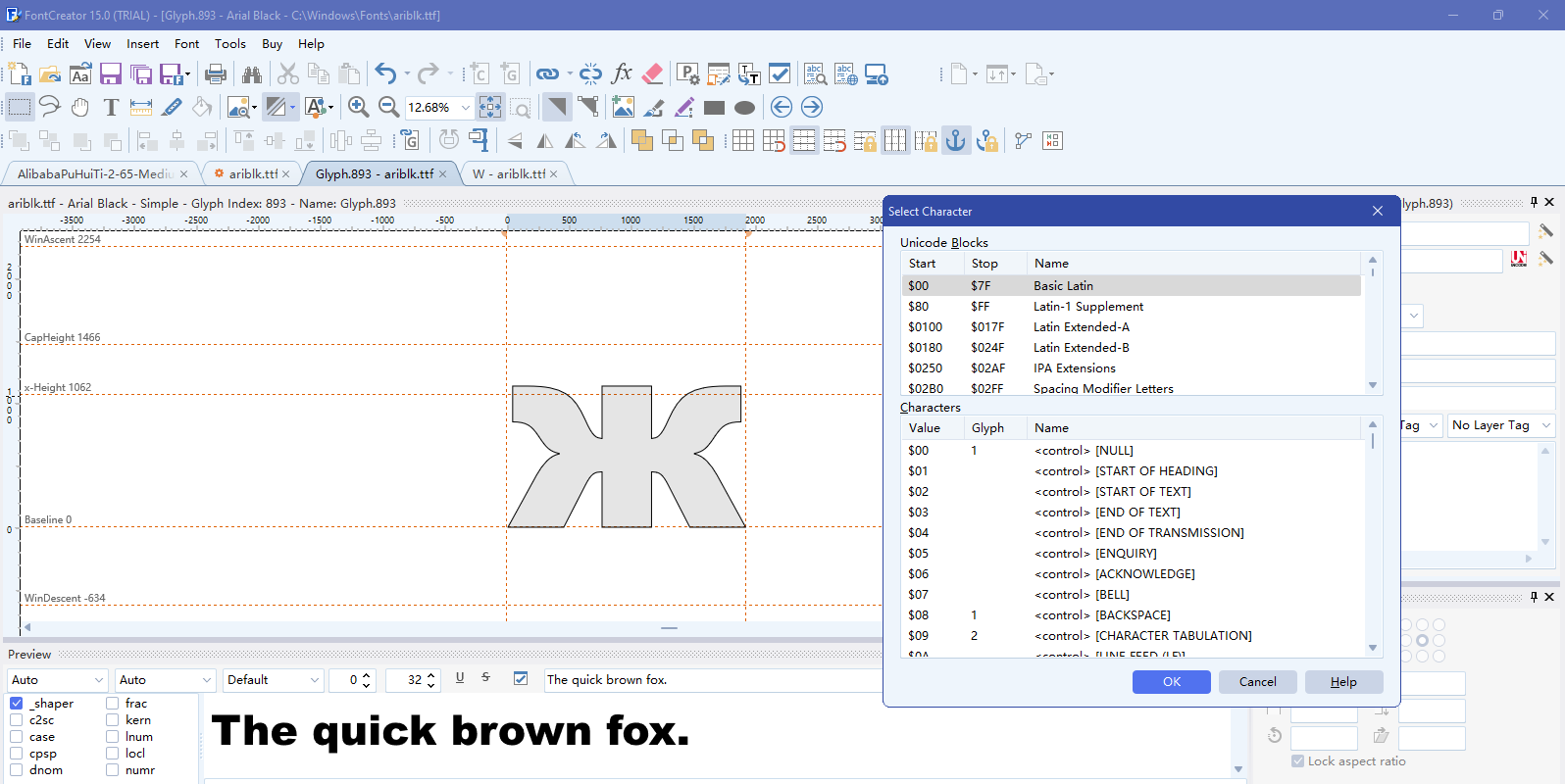1565x784 pixels.
Task: Switch to the AlibabaPuHuiTi-2-65-Medium tab
Action: pos(95,173)
